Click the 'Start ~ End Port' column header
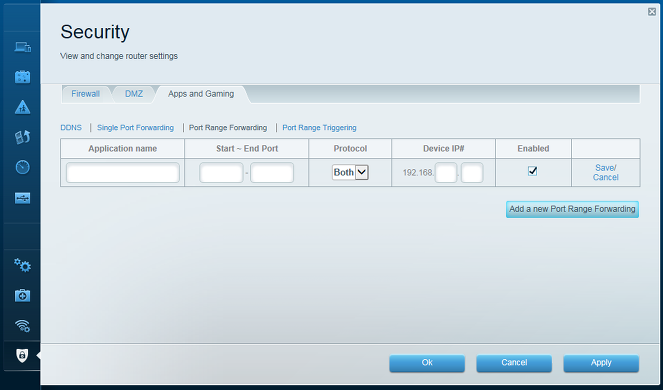Screen dimensions: 663x390 [247, 148]
